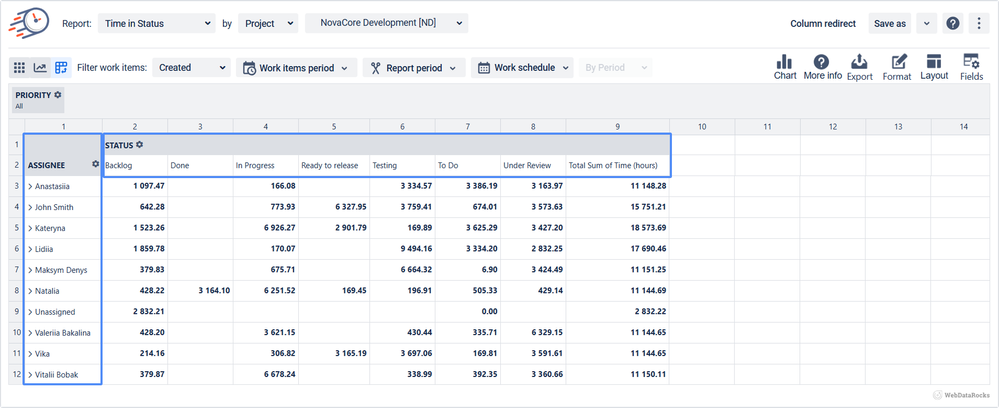
Task: Switch to the grid view mode
Action: (x=19, y=68)
